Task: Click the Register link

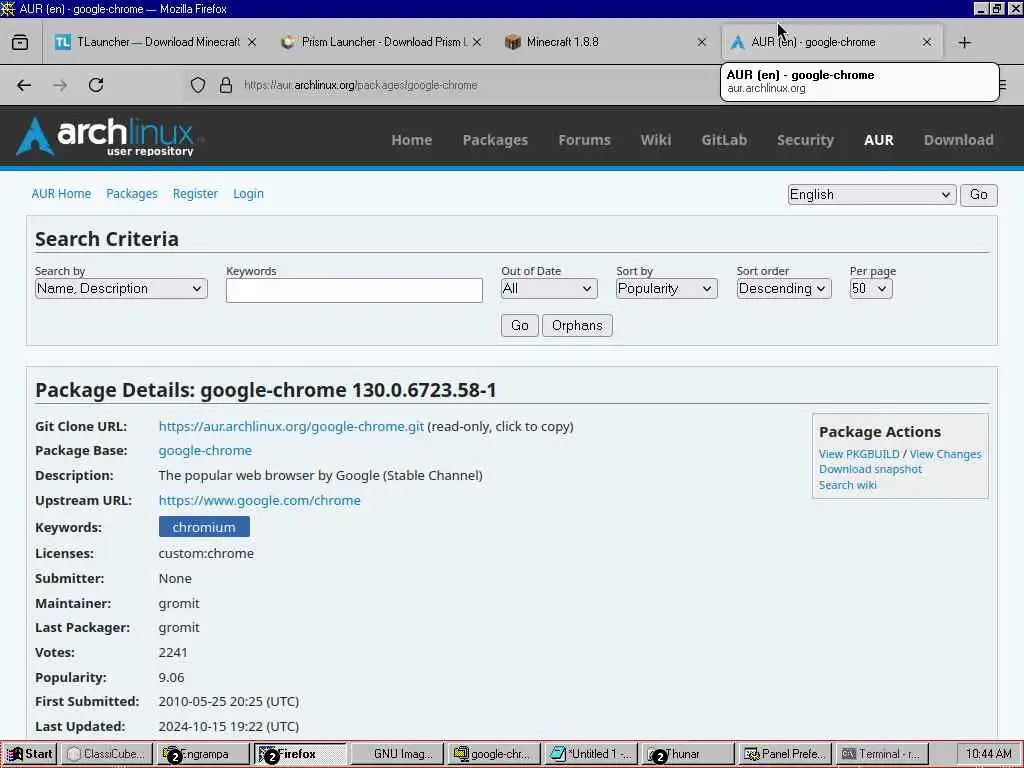Action: pos(195,193)
